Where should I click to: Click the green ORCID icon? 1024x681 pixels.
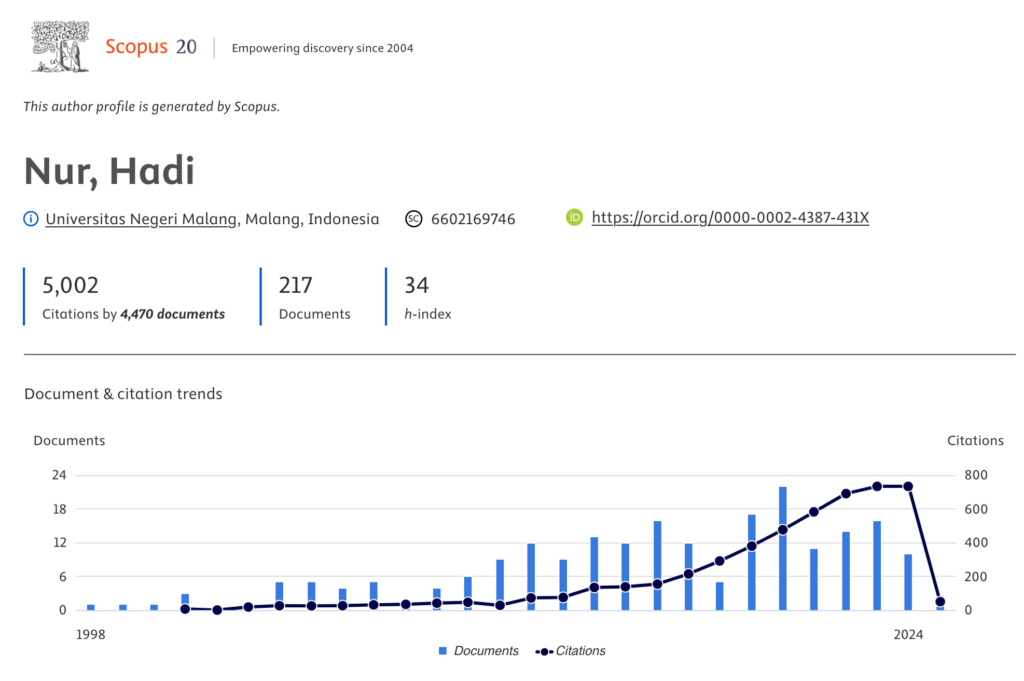(x=575, y=217)
